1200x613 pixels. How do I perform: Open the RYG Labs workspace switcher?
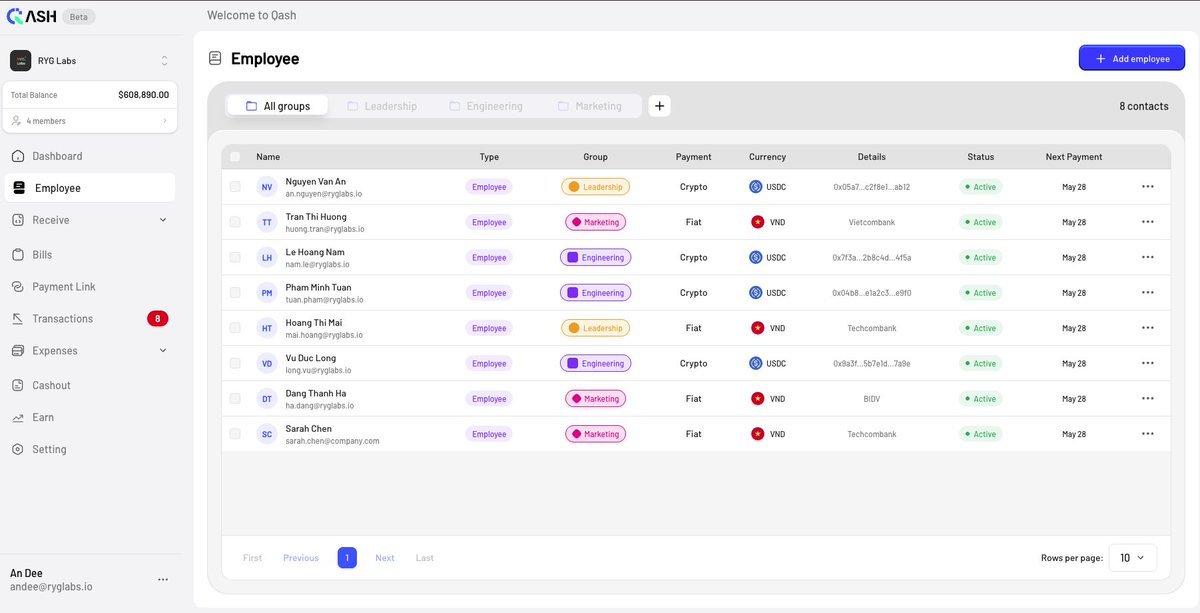click(x=91, y=61)
